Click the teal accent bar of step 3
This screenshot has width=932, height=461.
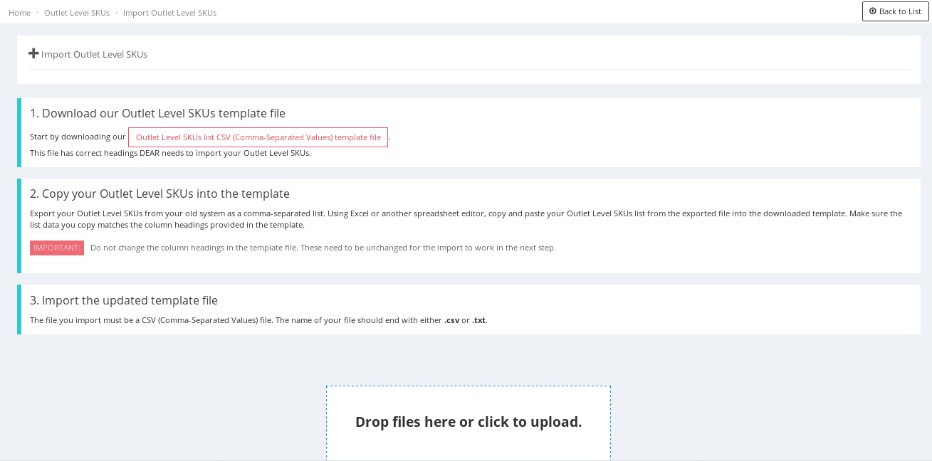18,309
